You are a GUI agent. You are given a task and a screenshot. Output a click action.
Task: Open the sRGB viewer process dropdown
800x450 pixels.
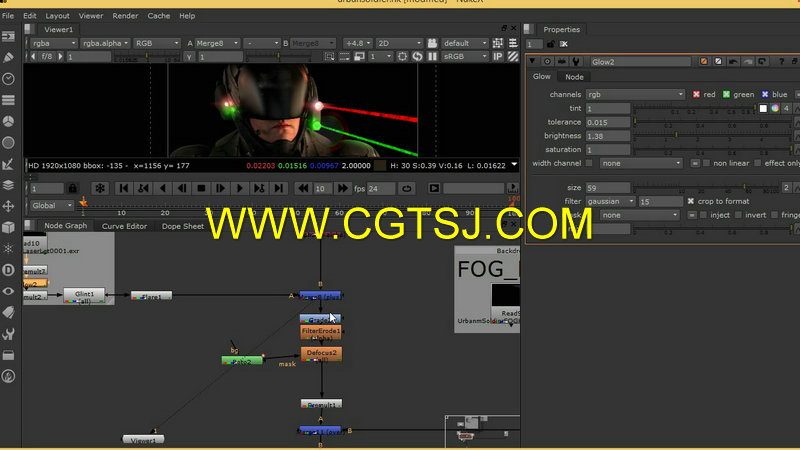pos(464,57)
